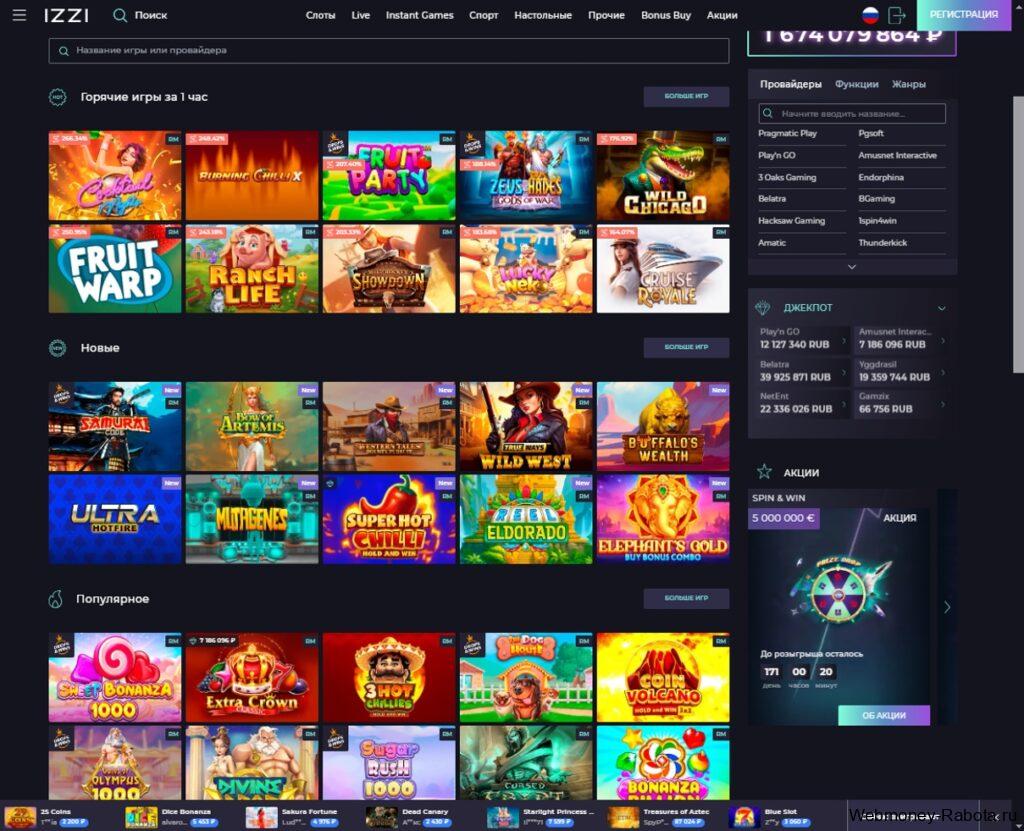1024x831 pixels.
Task: Open Extra Crown Classic game thumbnail
Action: 251,677
